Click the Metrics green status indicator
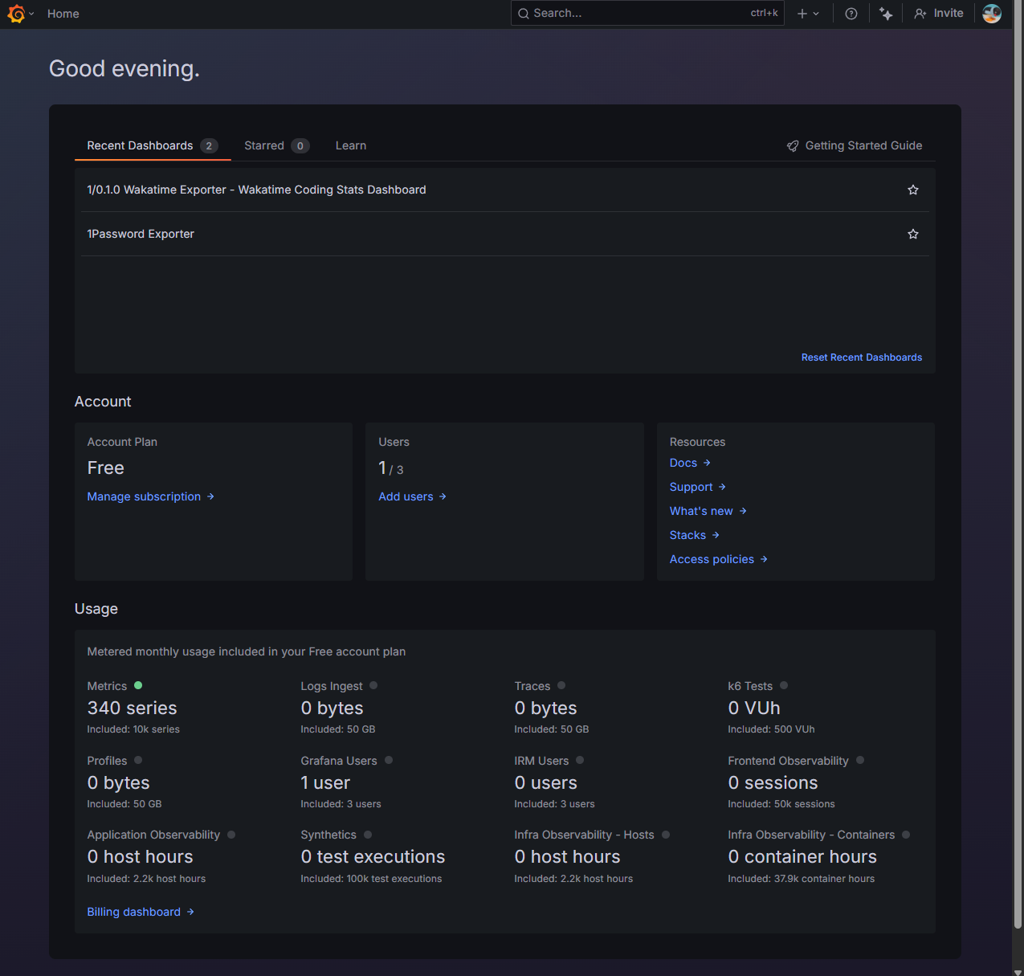 138,686
